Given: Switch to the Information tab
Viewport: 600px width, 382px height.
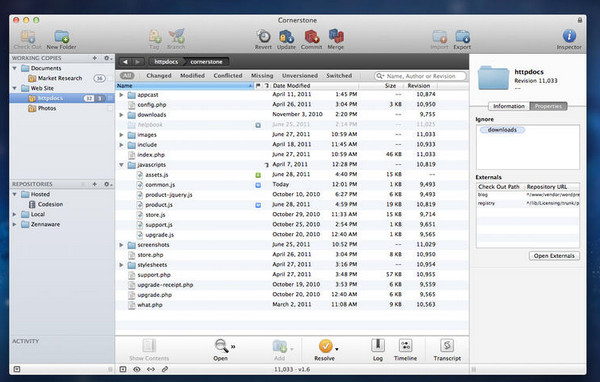Looking at the screenshot, I should point(509,106).
